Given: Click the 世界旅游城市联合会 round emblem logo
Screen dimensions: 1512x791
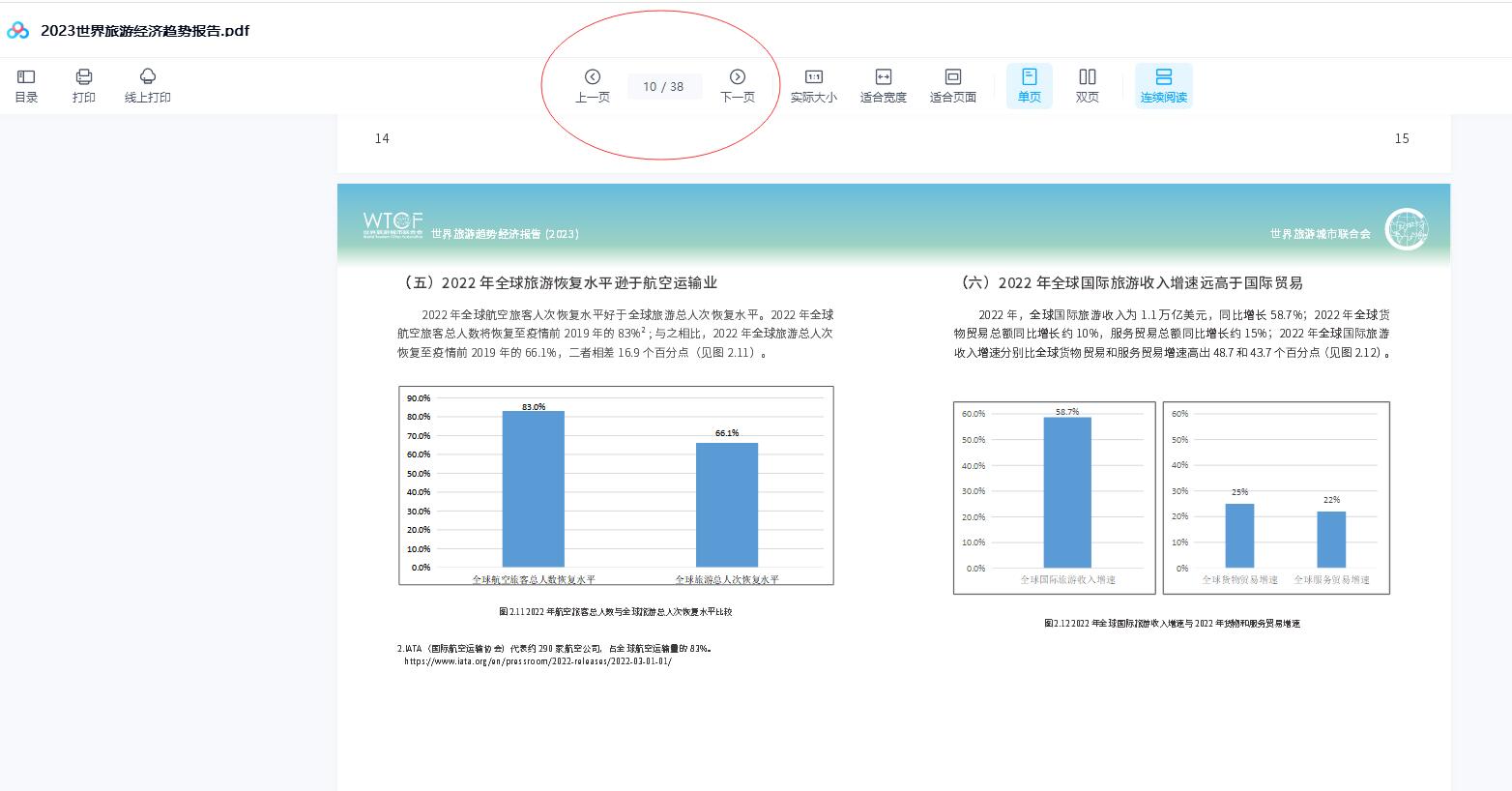Looking at the screenshot, I should coord(1406,230).
